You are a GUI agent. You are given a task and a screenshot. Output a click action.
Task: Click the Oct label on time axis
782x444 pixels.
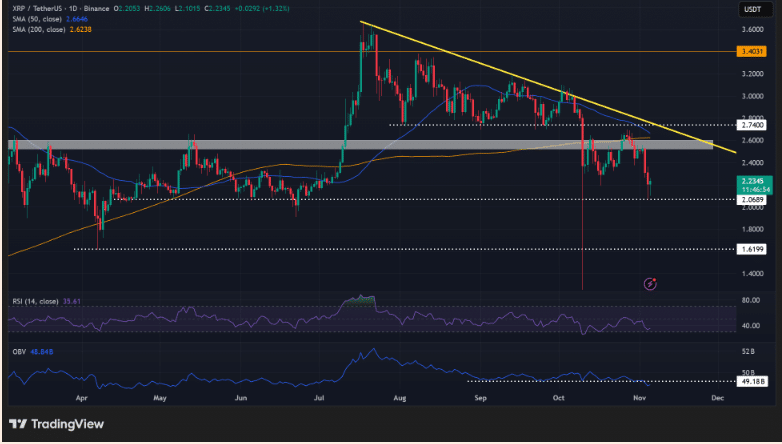point(559,398)
